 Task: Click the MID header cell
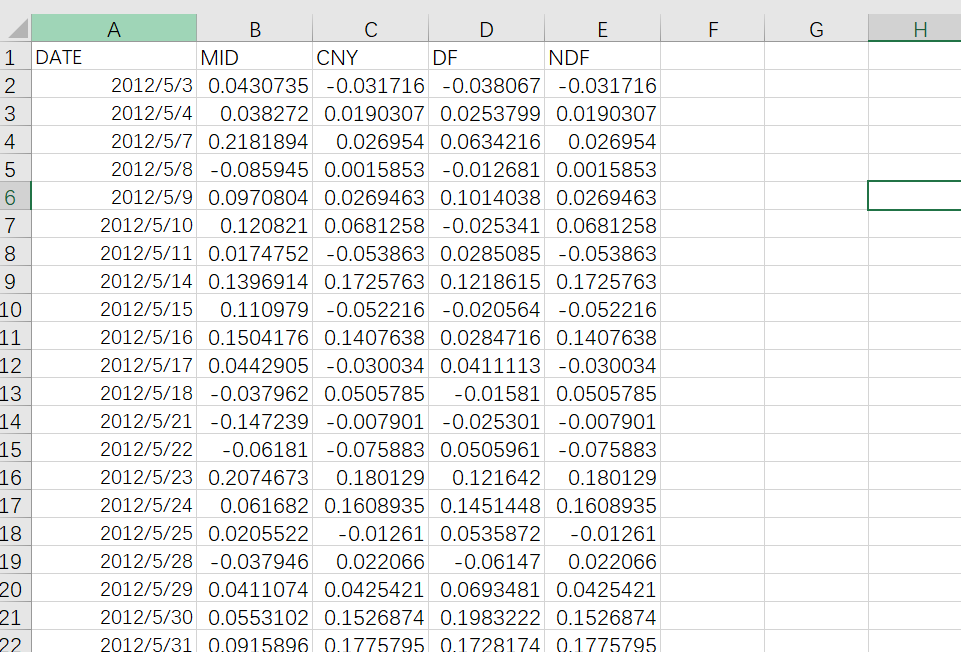254,56
